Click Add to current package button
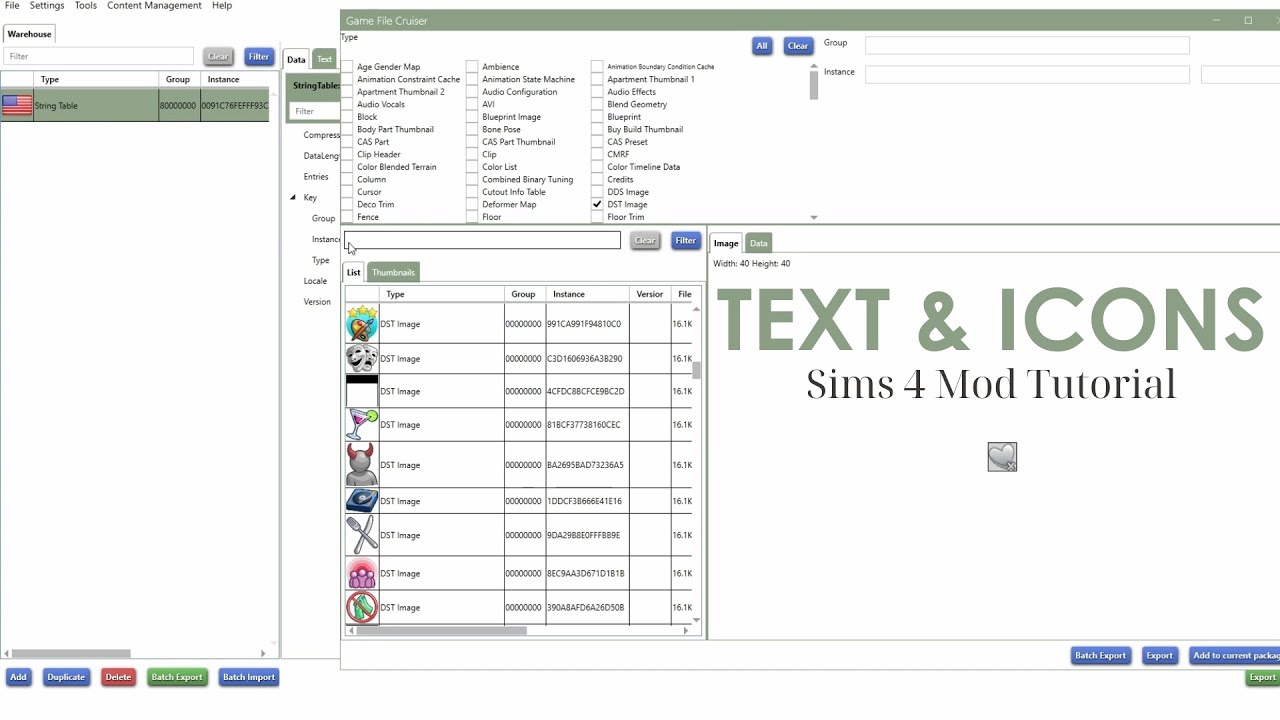Image resolution: width=1280 pixels, height=720 pixels. pos(1235,656)
